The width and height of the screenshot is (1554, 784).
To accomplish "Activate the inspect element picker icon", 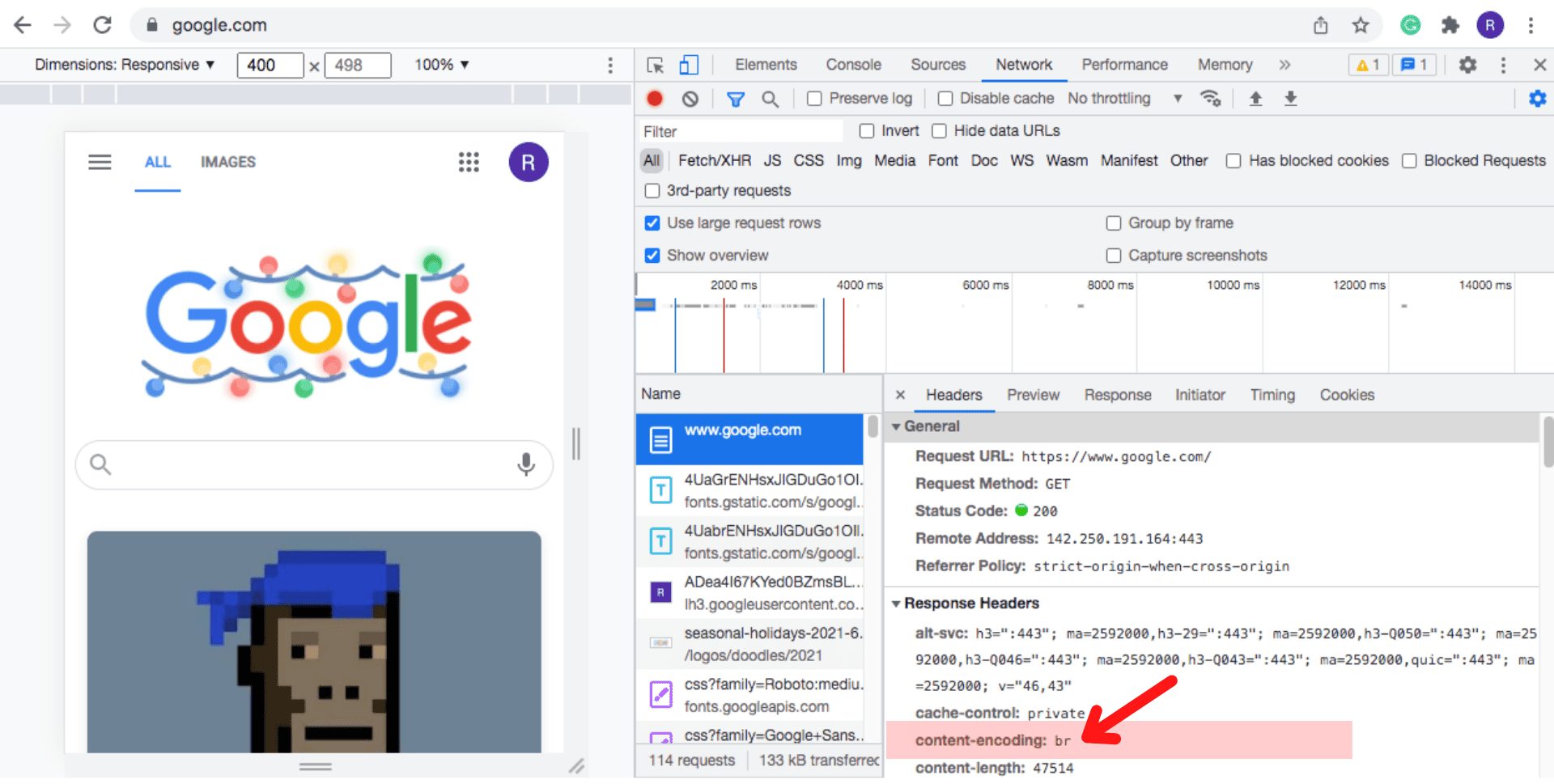I will coord(656,65).
